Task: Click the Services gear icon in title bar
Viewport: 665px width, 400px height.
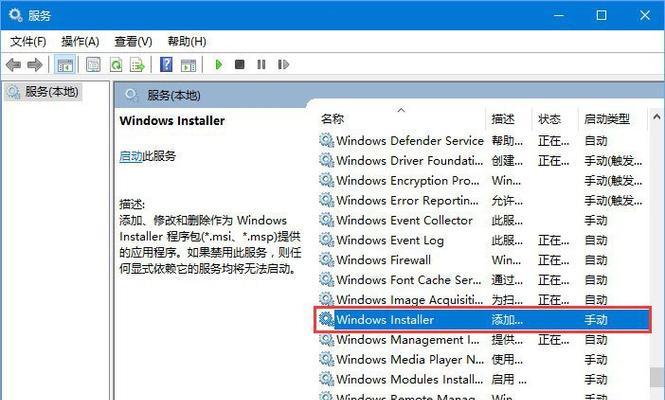Action: point(16,15)
